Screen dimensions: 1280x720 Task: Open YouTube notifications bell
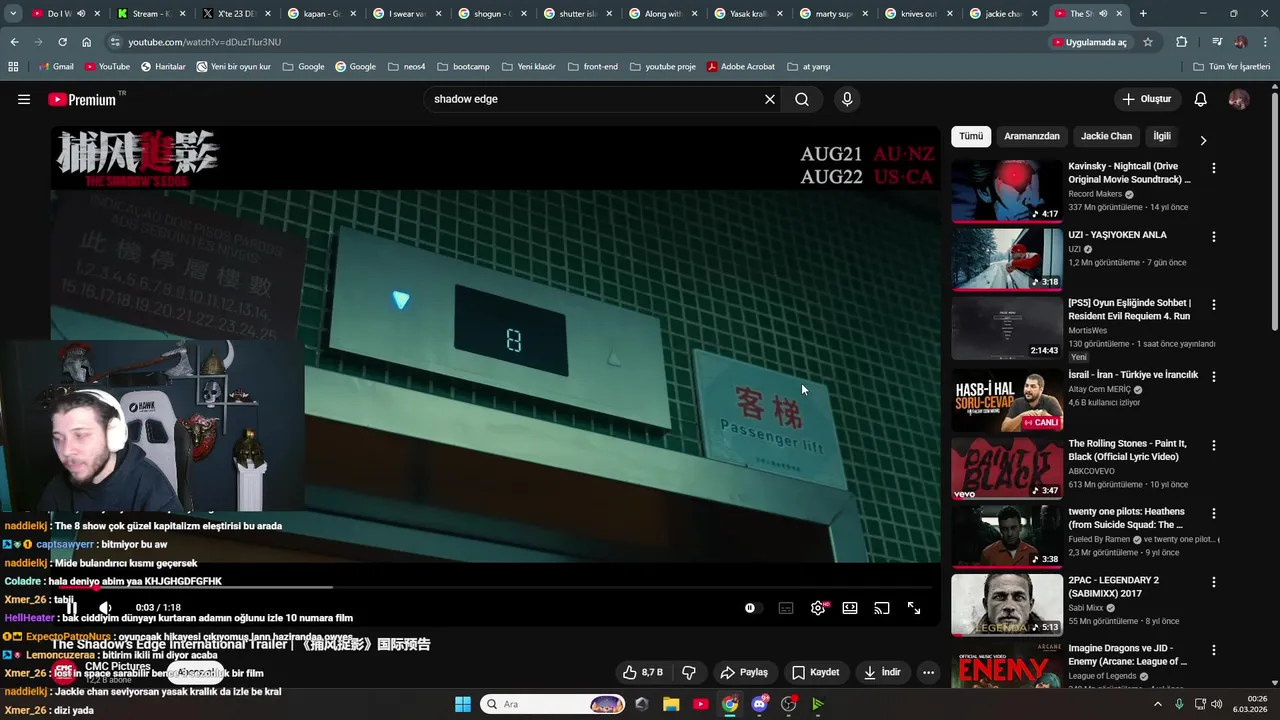tap(1201, 99)
